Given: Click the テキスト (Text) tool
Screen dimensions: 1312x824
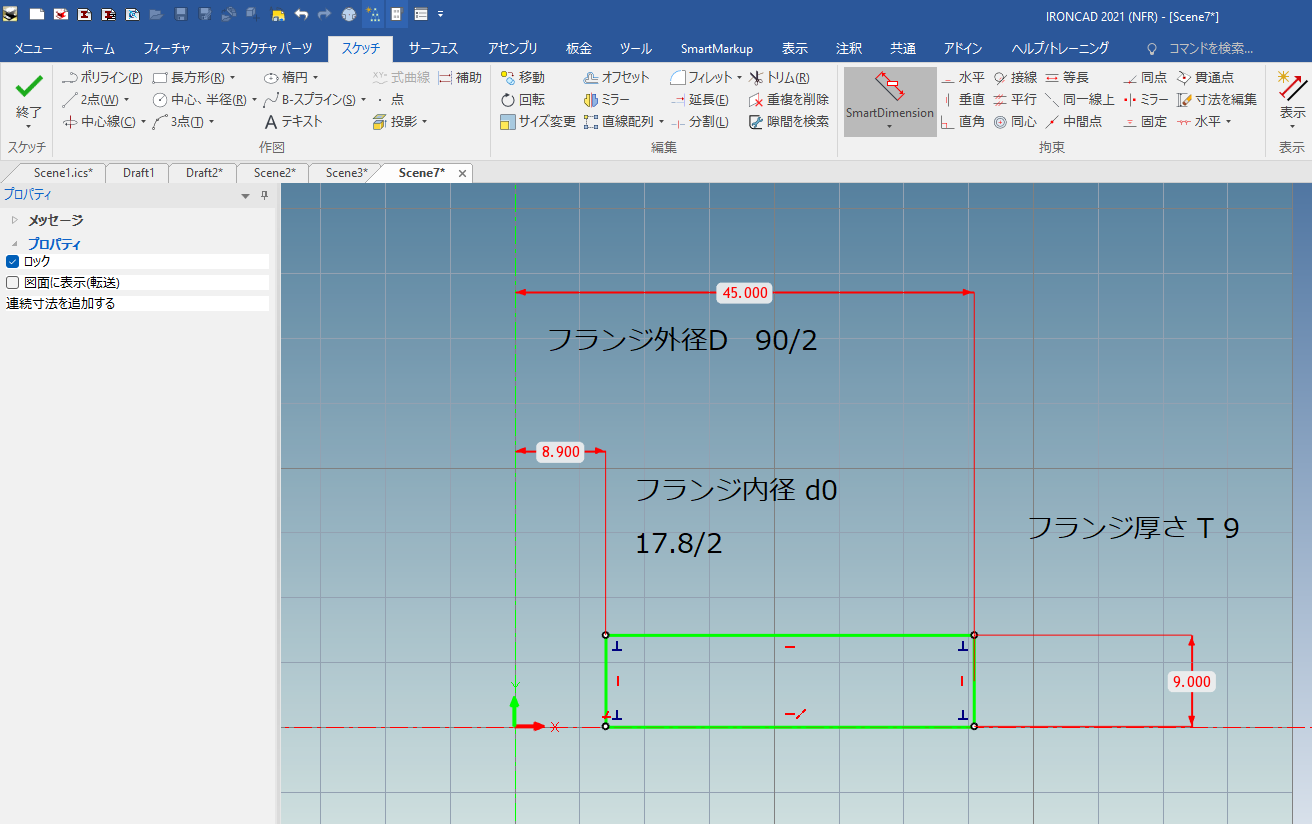Looking at the screenshot, I should (293, 122).
